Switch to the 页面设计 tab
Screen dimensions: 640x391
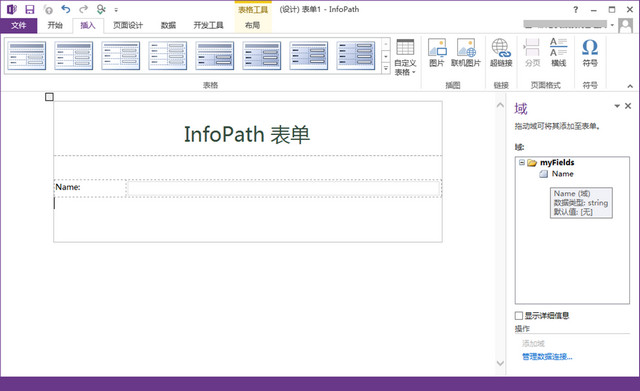point(128,25)
